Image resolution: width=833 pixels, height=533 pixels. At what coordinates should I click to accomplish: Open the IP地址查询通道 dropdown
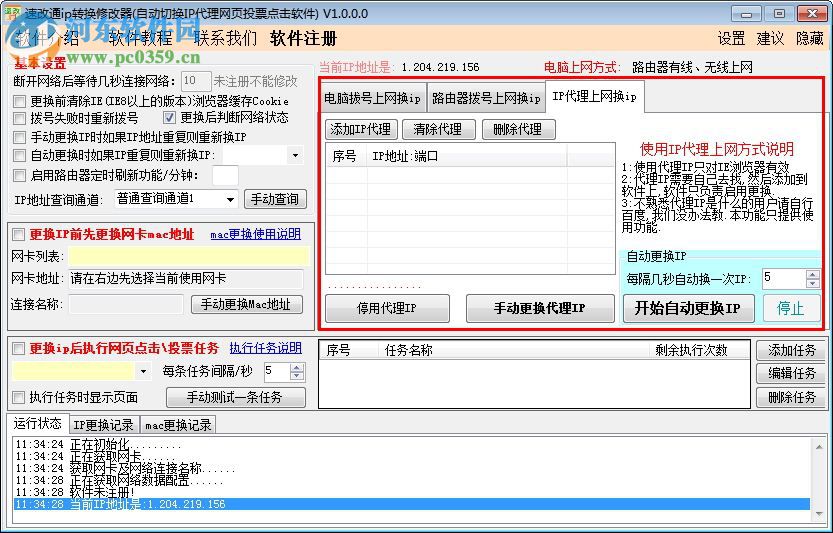(230, 200)
